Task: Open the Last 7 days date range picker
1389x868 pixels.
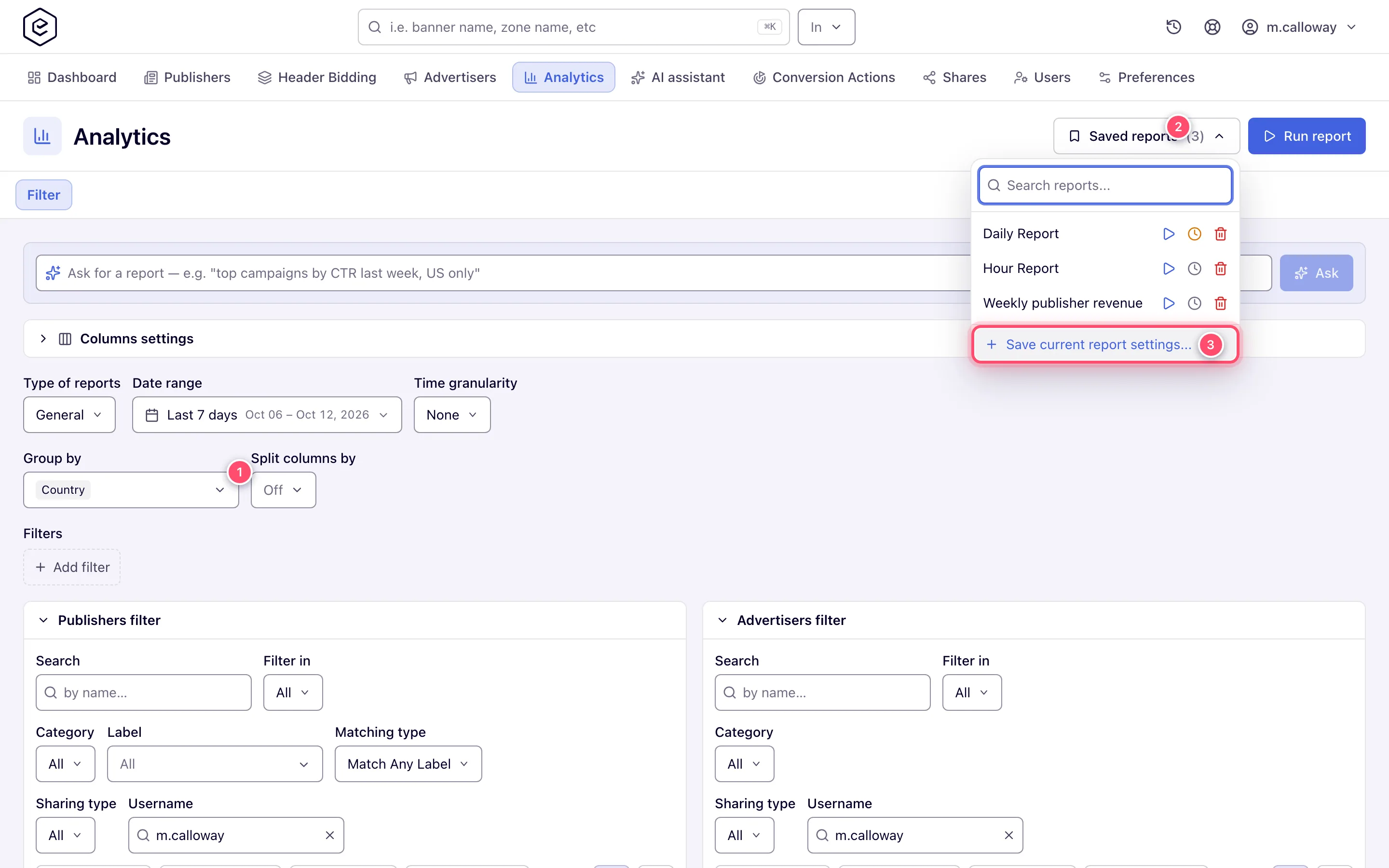Action: tap(267, 415)
